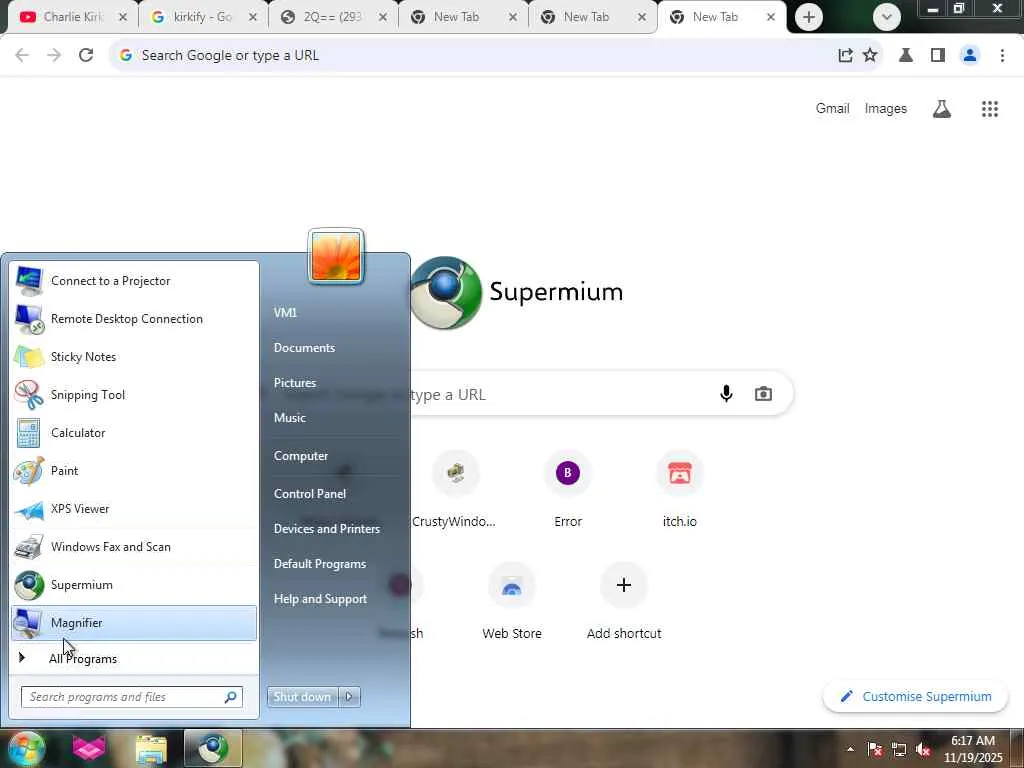
Task: Open the tab search dropdown
Action: (886, 18)
